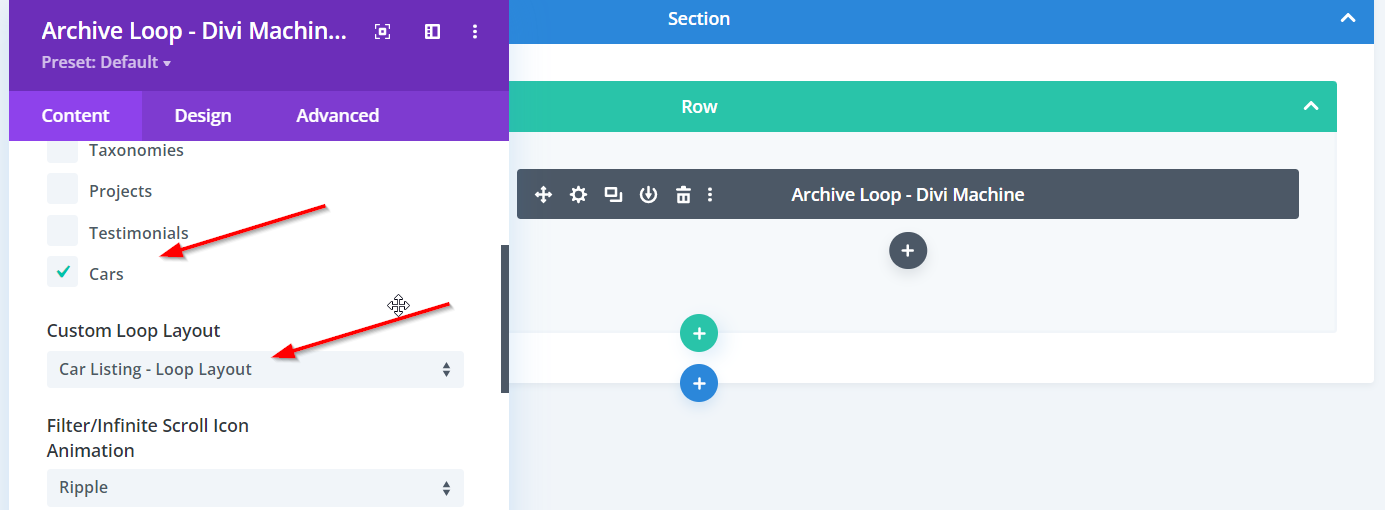Add new module with gray plus button
This screenshot has width=1385, height=510.
(x=907, y=251)
